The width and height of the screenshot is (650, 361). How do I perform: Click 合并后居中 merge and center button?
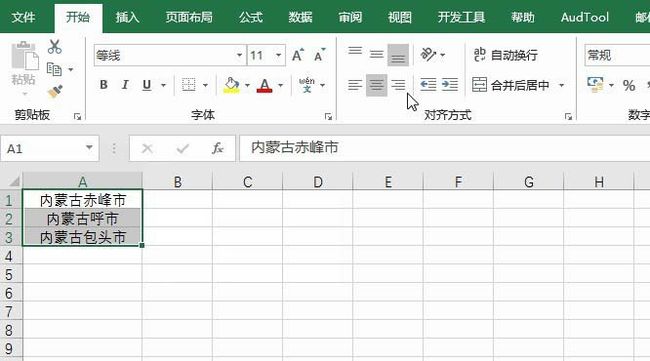511,85
